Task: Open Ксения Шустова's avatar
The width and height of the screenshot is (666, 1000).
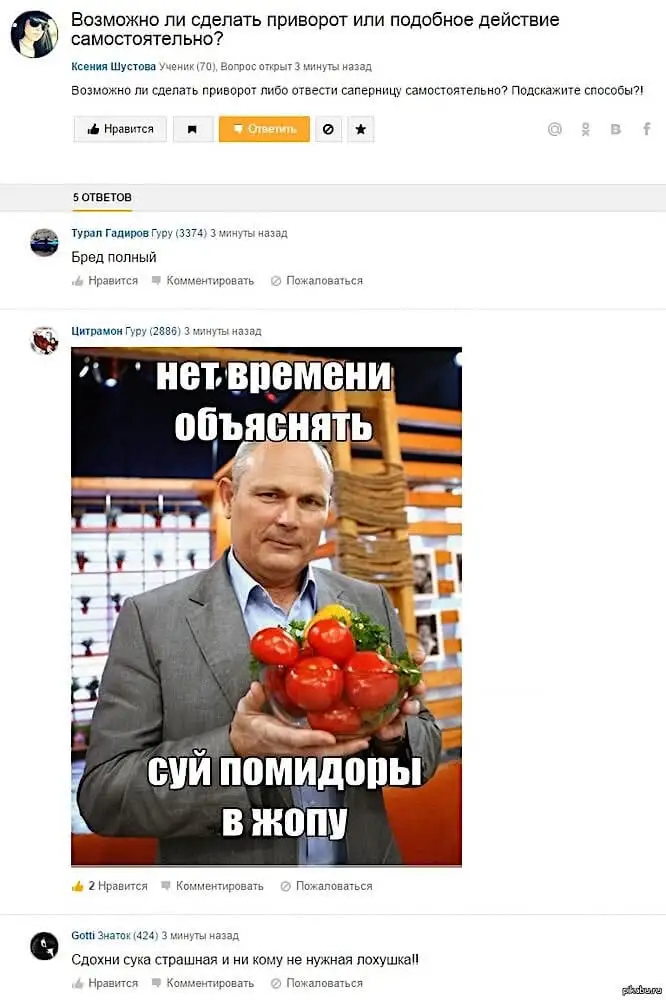Action: [x=34, y=34]
